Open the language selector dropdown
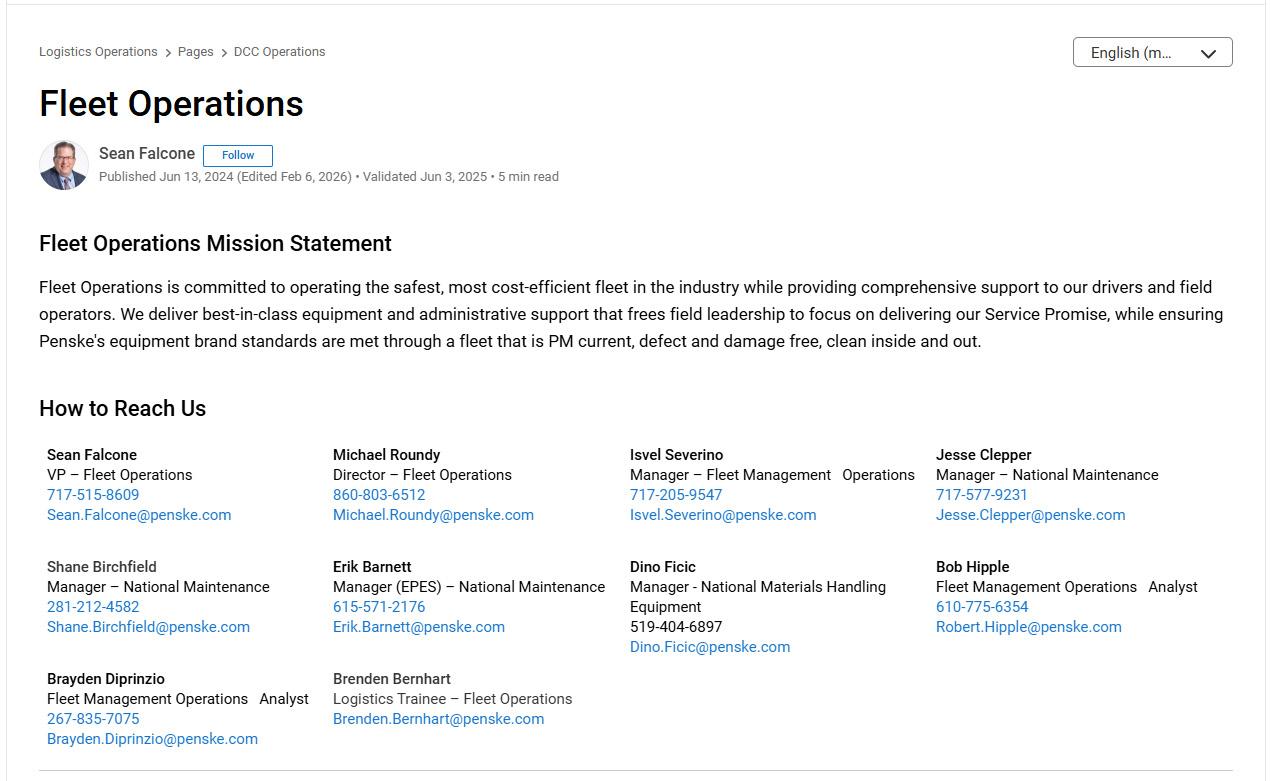 (1152, 53)
